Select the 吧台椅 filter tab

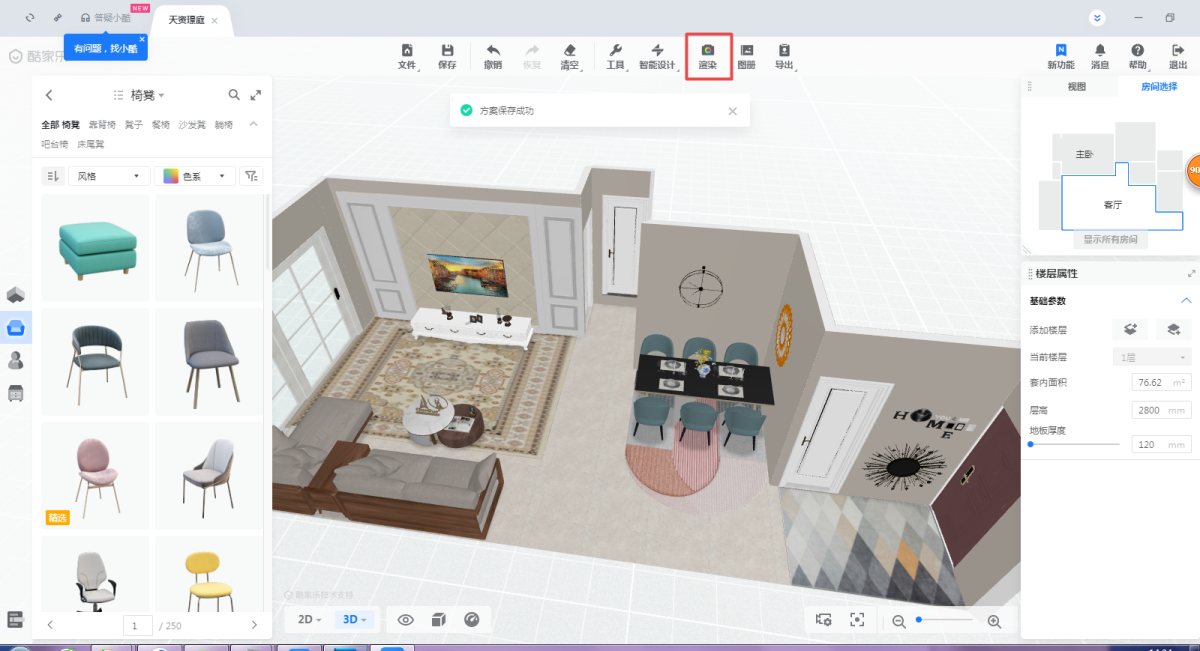(55, 144)
